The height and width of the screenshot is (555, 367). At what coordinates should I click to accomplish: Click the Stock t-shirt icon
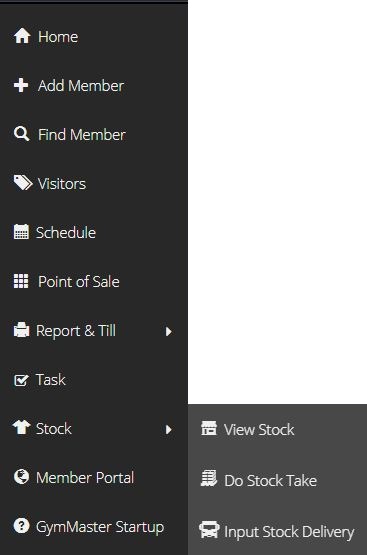click(x=21, y=427)
